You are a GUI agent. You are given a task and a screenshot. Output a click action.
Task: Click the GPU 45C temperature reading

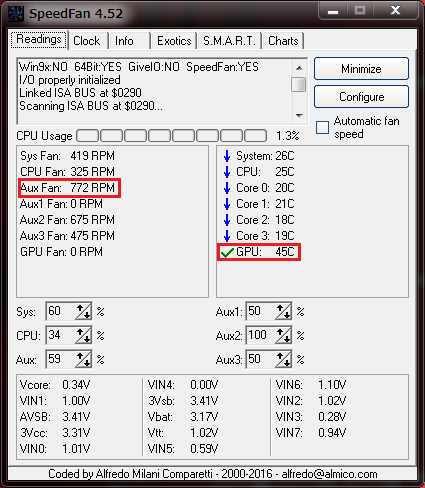(265, 252)
